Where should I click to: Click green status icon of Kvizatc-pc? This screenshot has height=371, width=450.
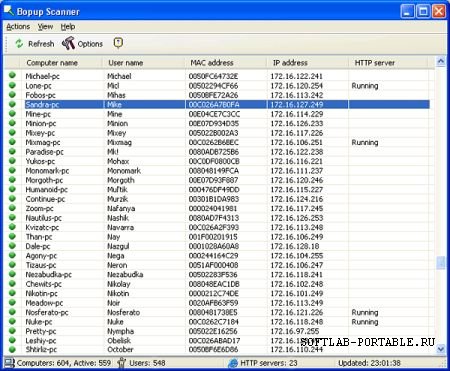12,227
